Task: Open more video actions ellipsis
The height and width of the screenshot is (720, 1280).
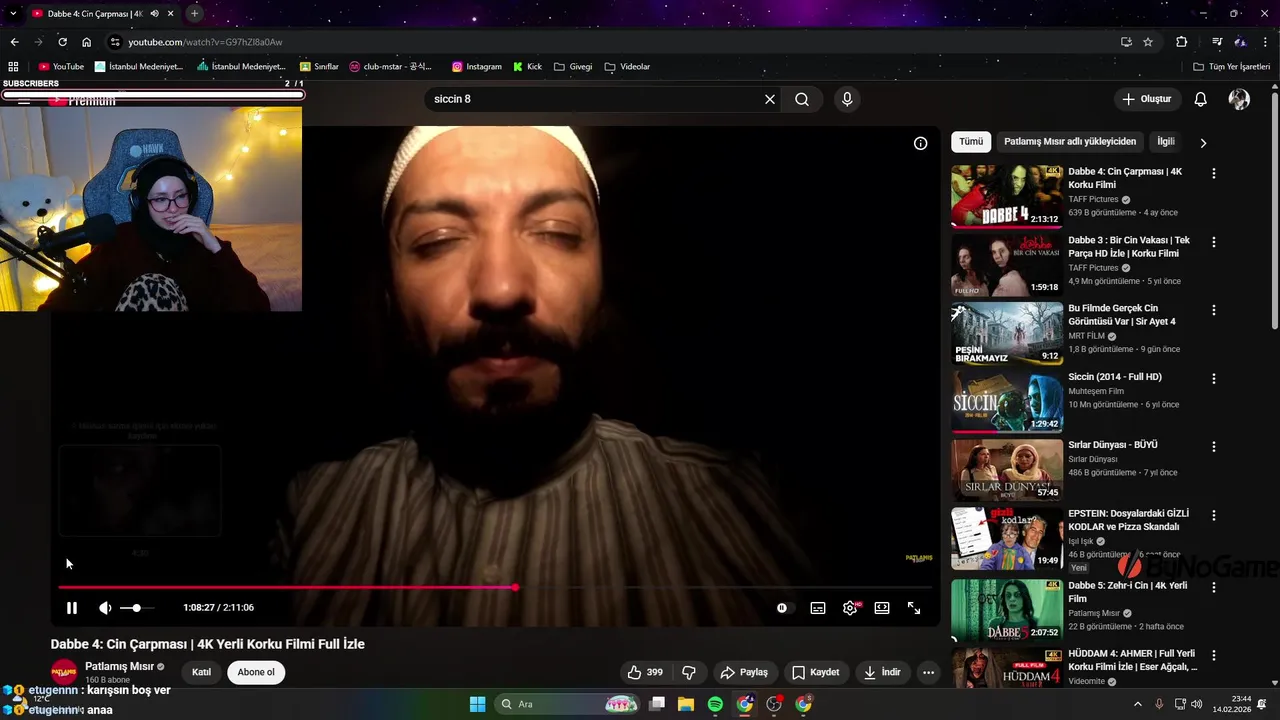Action: (x=928, y=672)
